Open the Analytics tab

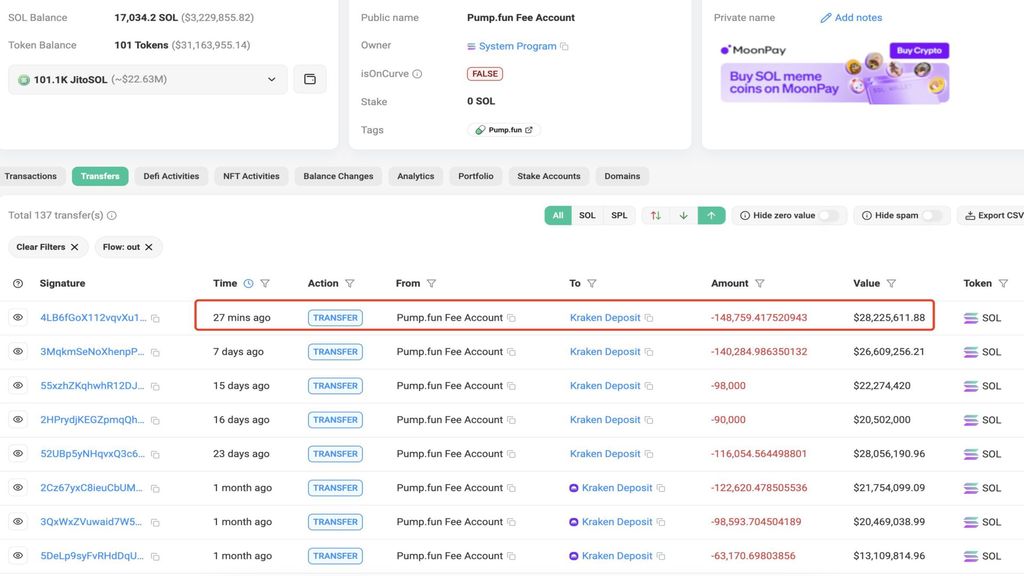(415, 176)
